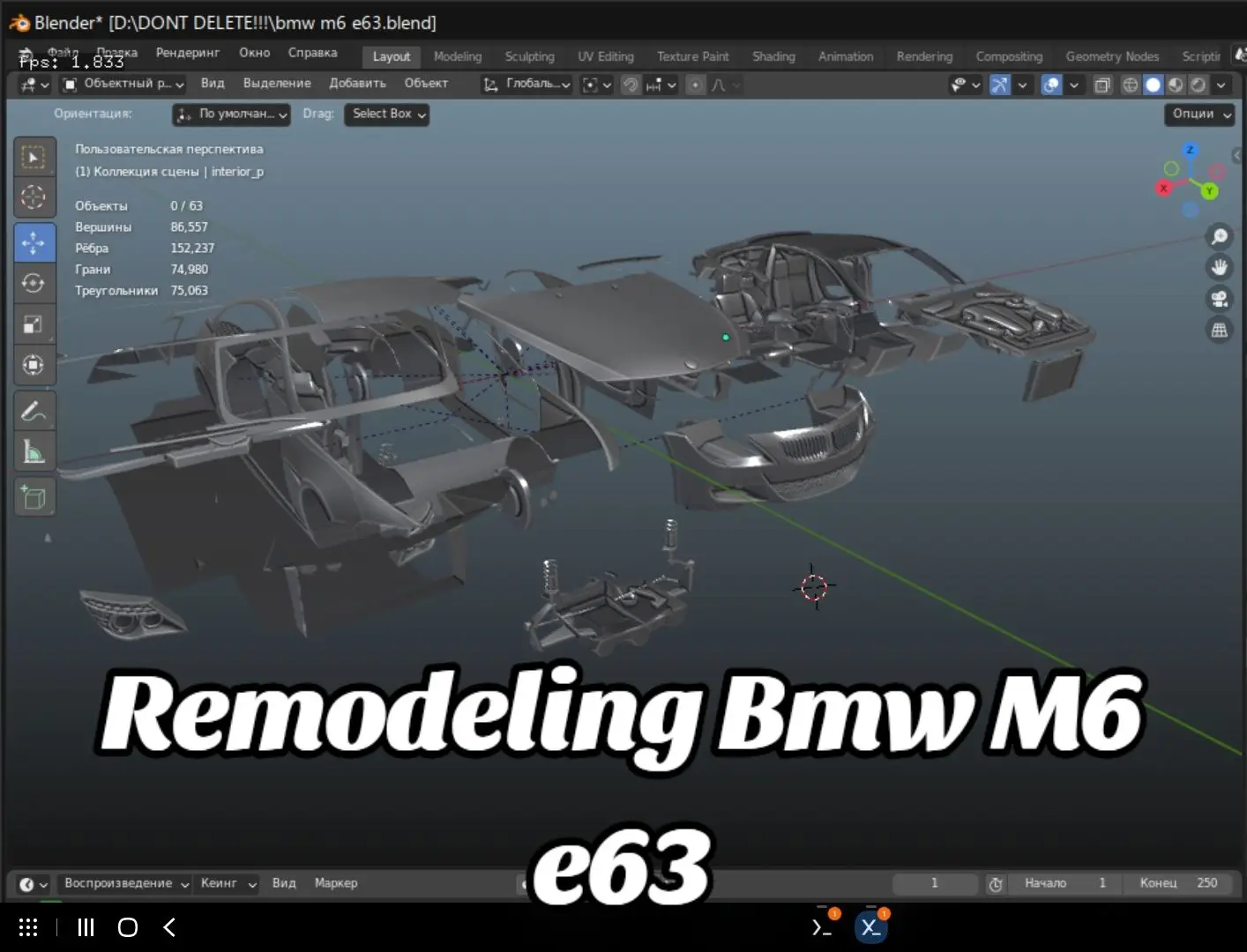
Task: Open the Опции options dropdown
Action: (x=1198, y=114)
